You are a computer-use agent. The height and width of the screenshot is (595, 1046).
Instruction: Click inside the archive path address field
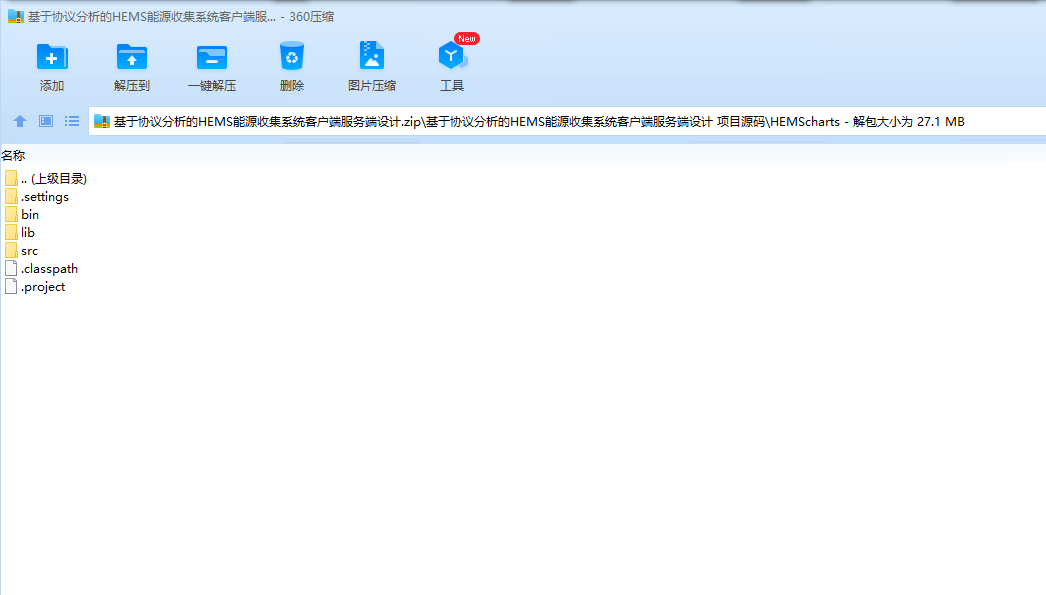(x=567, y=121)
